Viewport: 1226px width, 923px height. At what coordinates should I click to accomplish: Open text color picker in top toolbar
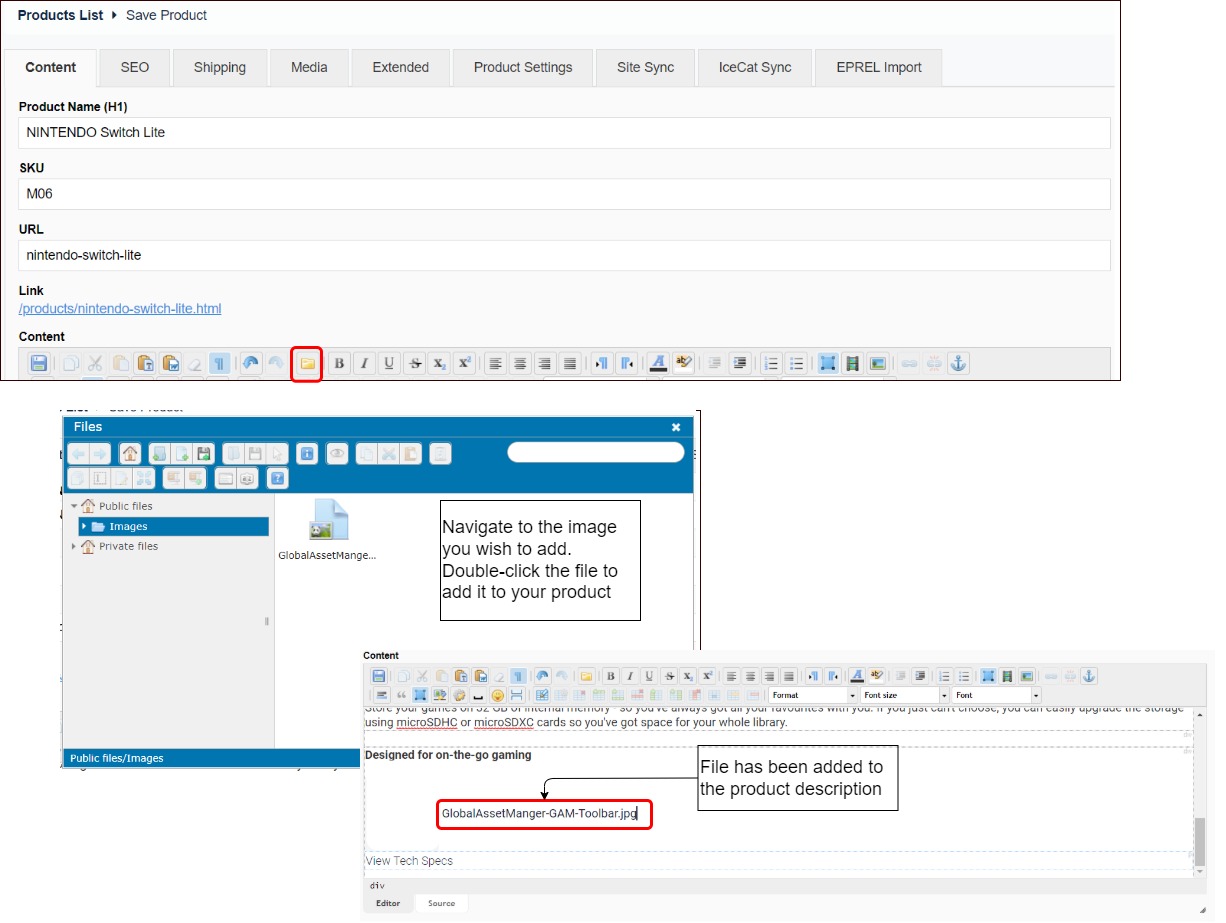tap(657, 364)
